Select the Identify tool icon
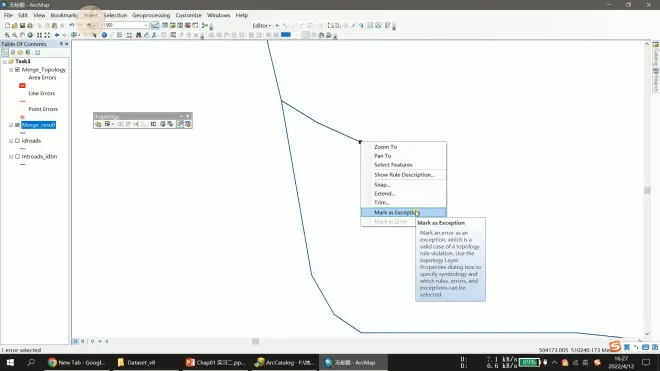 104,35
